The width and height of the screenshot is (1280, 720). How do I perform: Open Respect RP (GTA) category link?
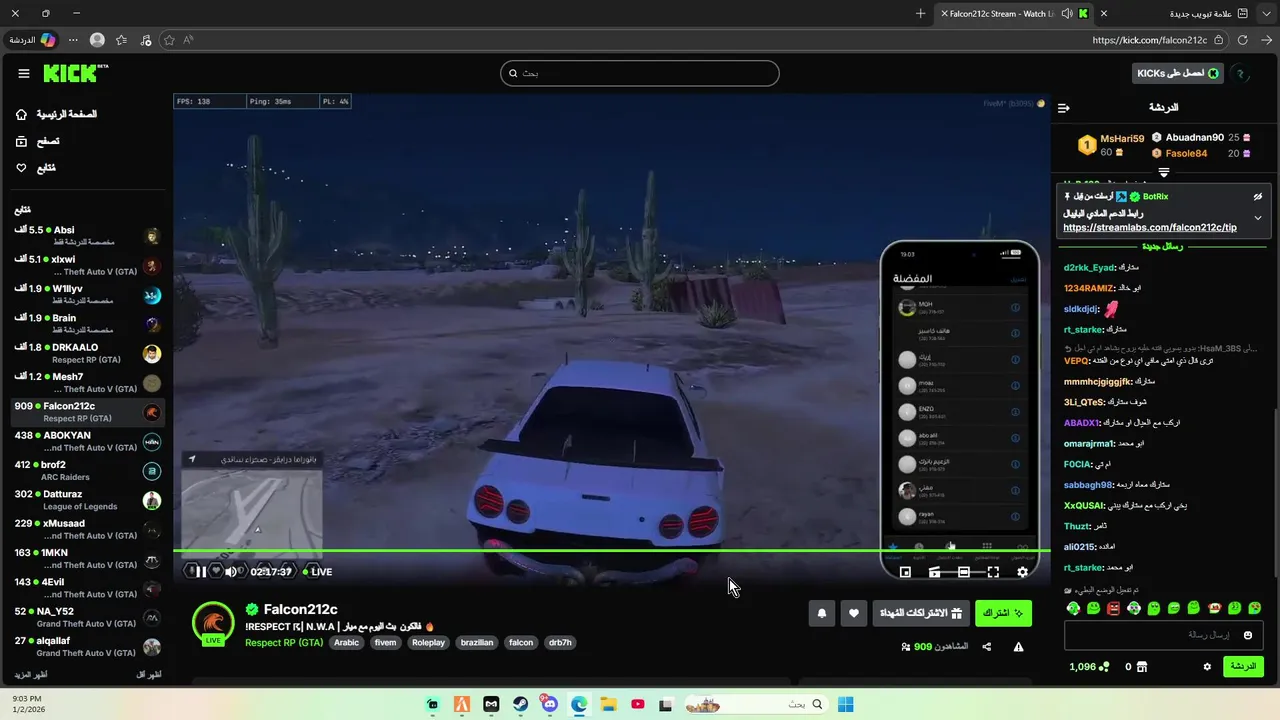click(284, 643)
